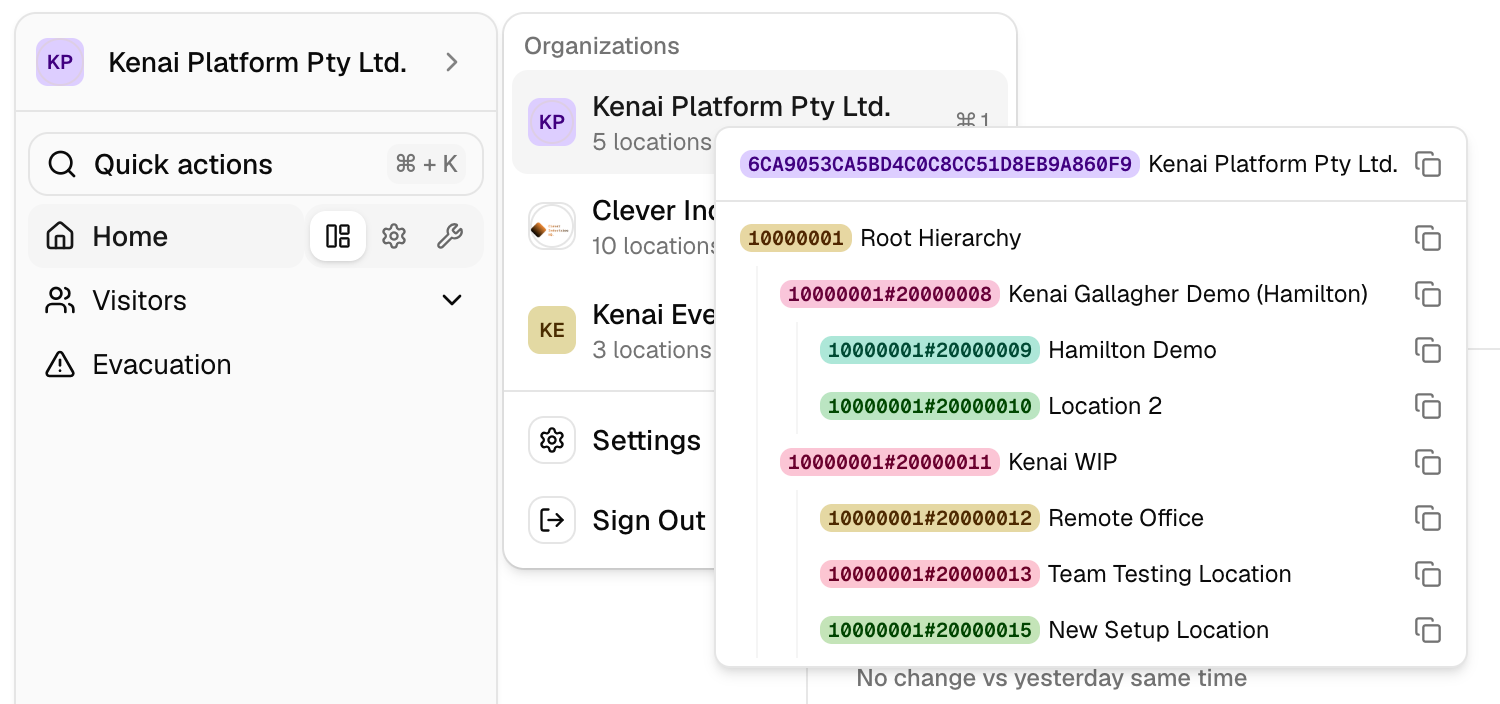Click the 10000001#20000015 ID badge

930,630
